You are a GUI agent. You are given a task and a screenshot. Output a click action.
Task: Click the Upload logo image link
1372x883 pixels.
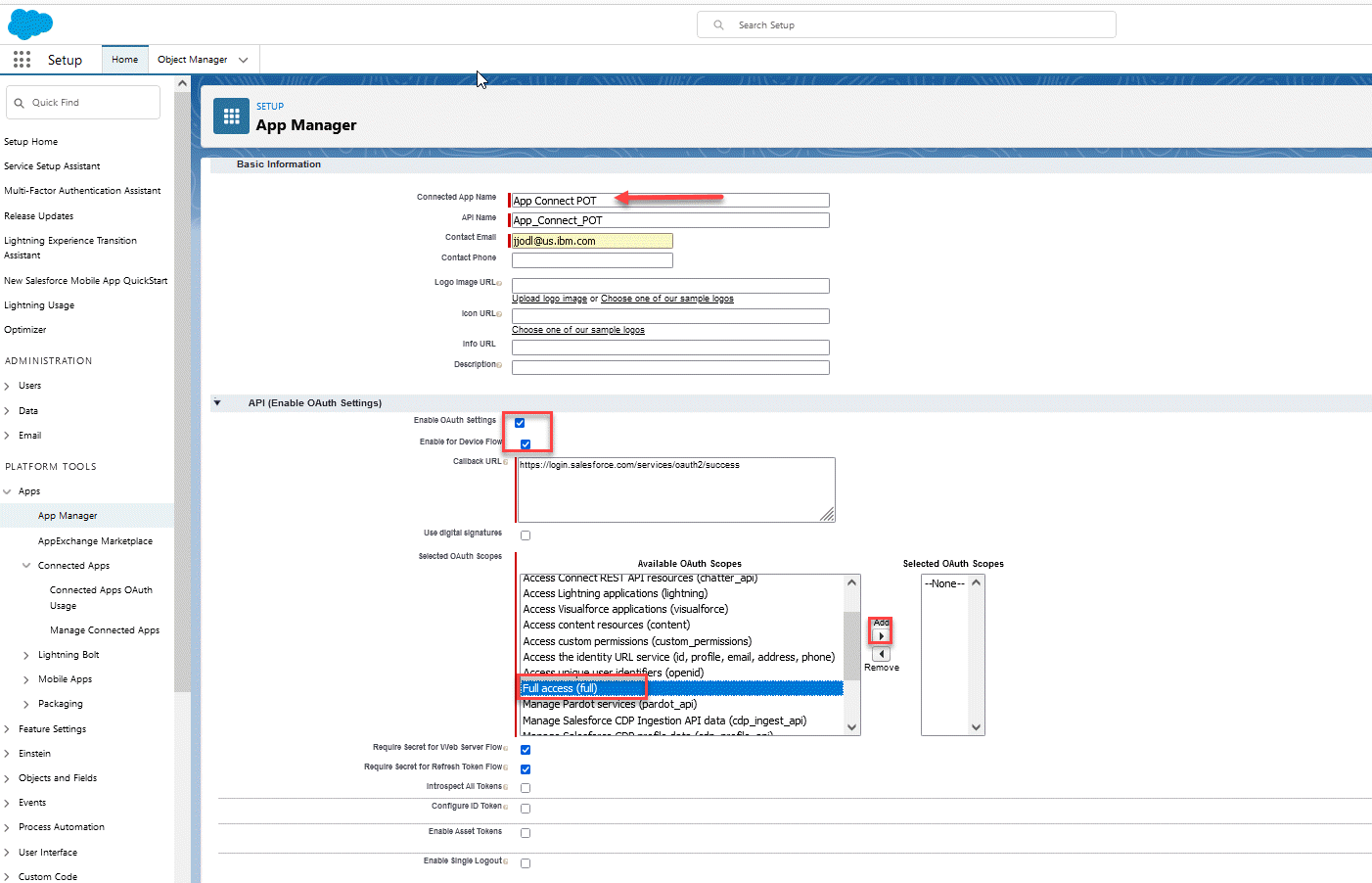pyautogui.click(x=549, y=299)
